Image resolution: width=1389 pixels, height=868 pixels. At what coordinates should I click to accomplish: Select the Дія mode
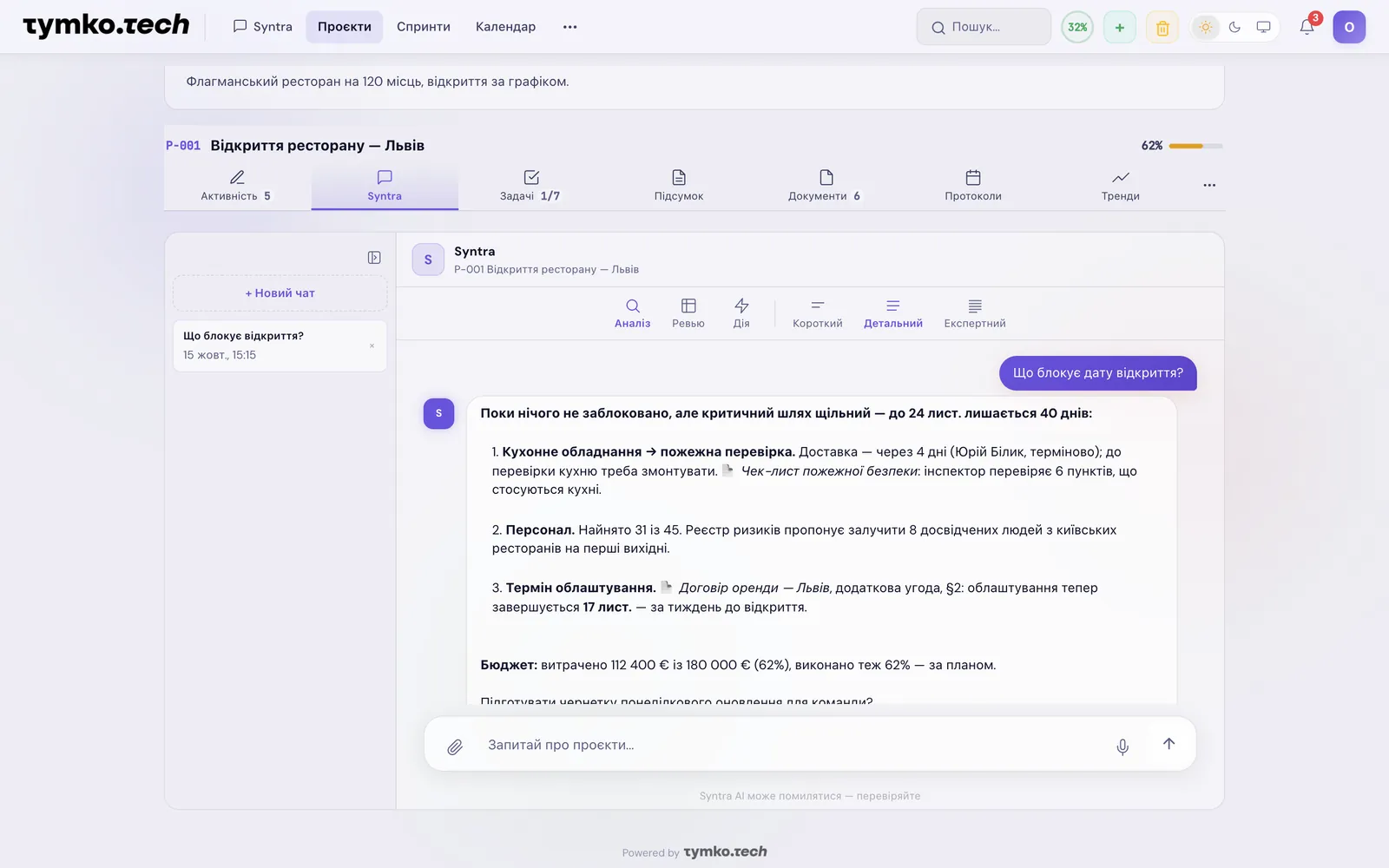pos(741,313)
